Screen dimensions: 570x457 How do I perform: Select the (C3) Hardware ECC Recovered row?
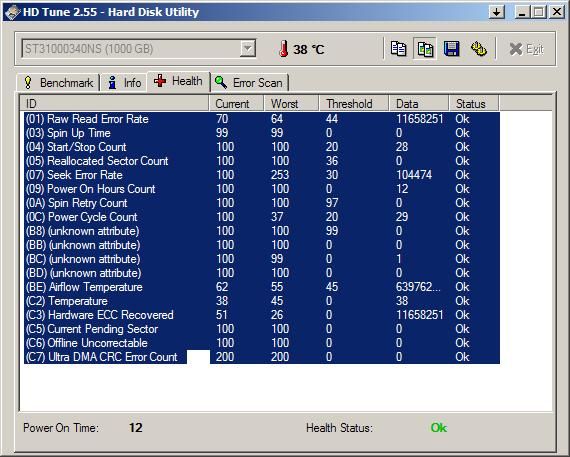coord(262,315)
